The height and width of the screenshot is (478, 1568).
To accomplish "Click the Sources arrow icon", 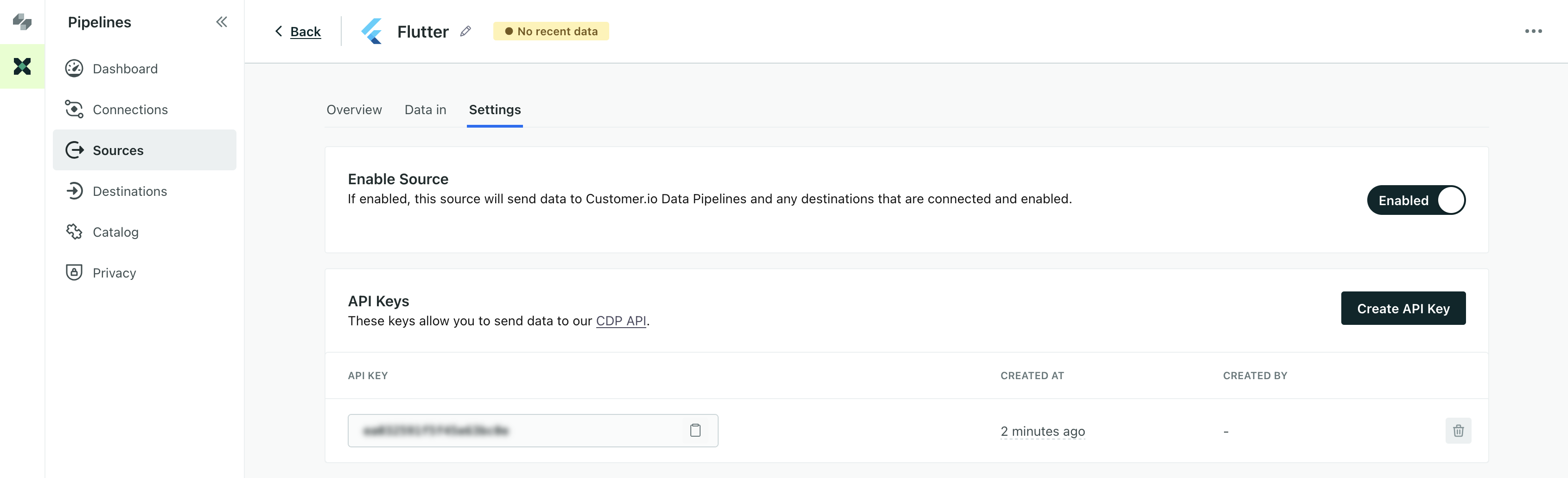I will 74,150.
